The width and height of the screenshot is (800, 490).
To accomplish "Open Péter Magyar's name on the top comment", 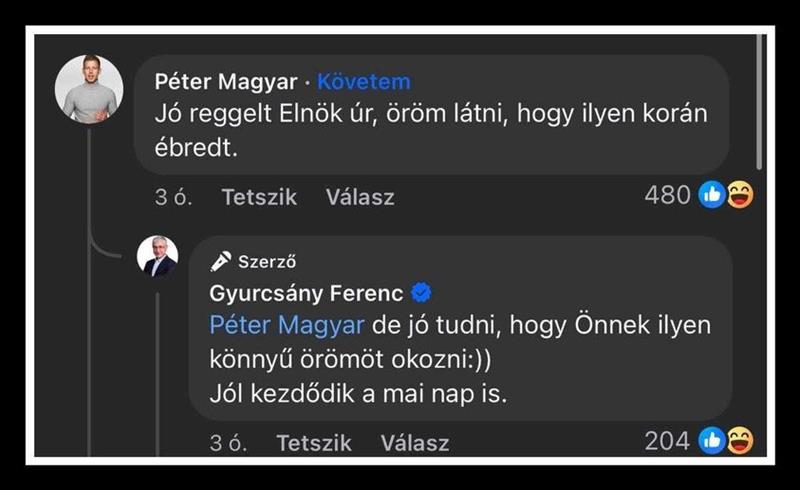I will coord(224,82).
